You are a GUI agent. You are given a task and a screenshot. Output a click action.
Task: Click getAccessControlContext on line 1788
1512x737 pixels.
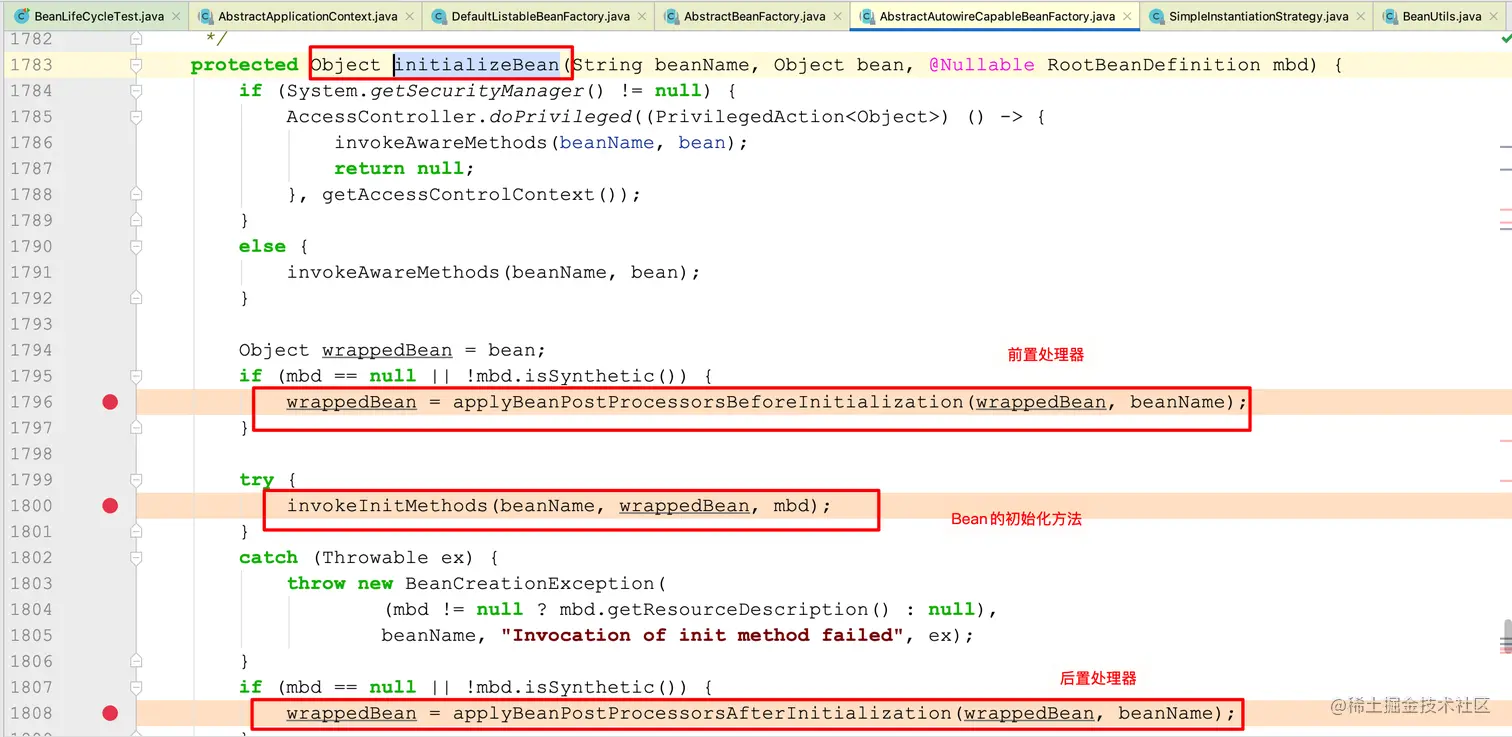pos(459,195)
